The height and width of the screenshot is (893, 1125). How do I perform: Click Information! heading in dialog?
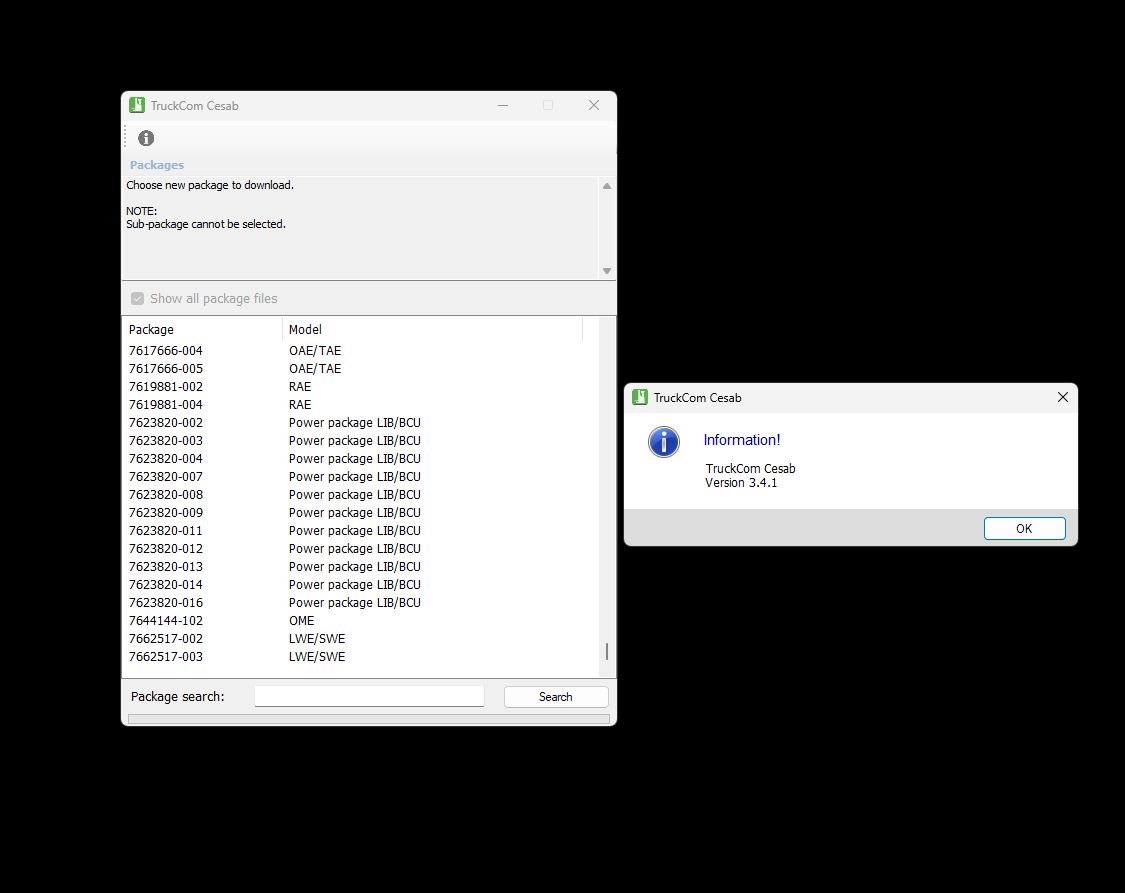coord(742,440)
